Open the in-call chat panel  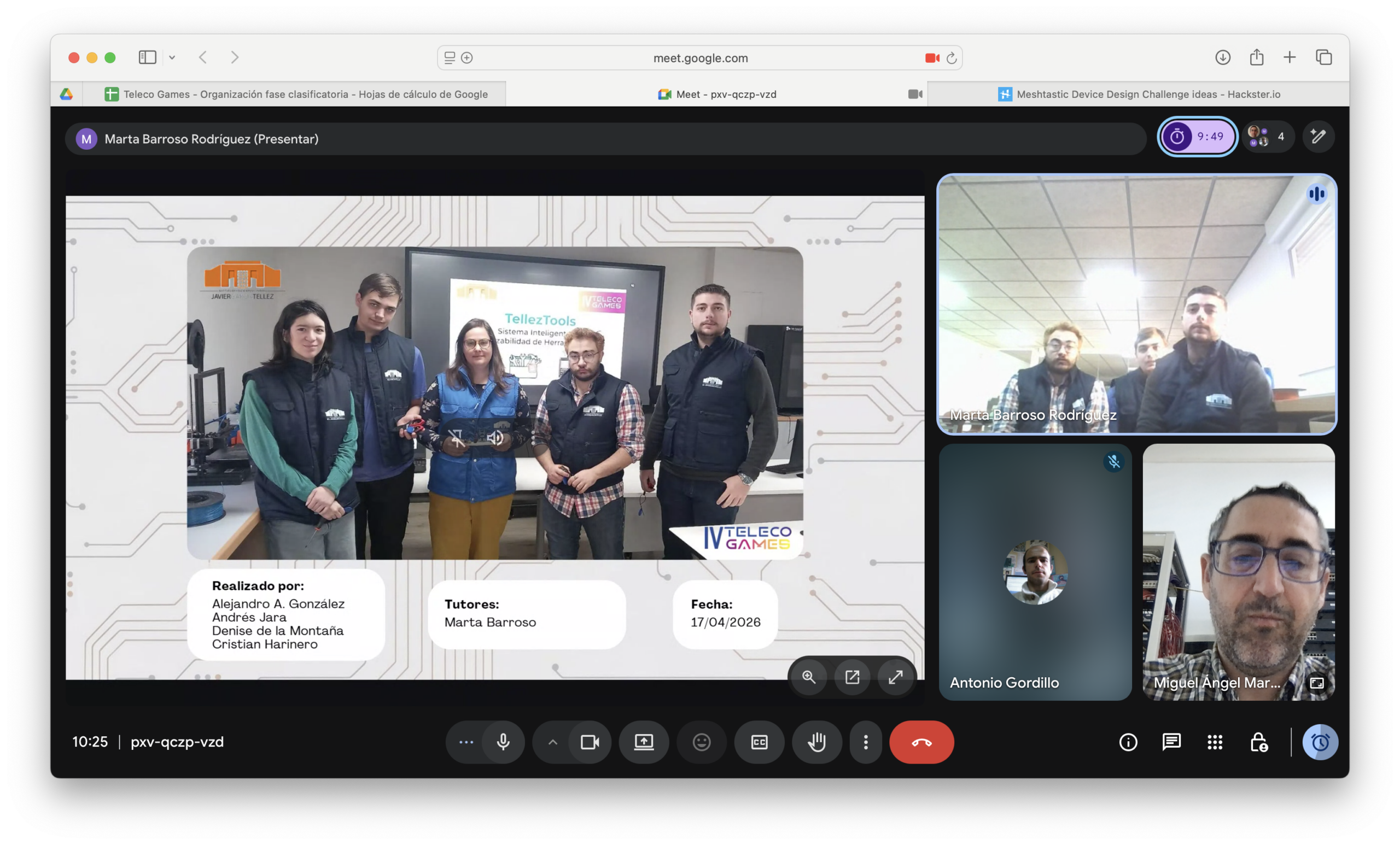click(x=1171, y=742)
